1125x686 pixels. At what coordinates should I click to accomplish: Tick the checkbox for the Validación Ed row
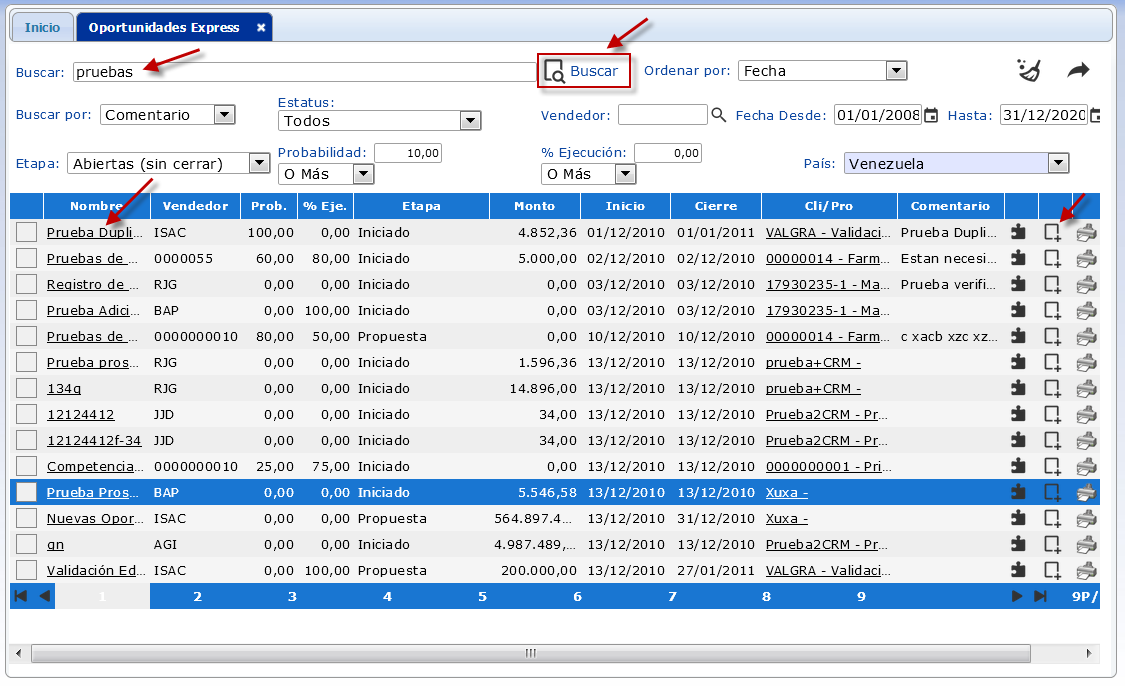[27, 570]
